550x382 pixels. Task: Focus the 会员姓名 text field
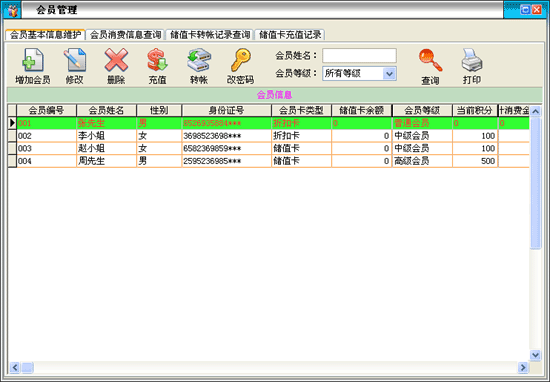pos(360,55)
